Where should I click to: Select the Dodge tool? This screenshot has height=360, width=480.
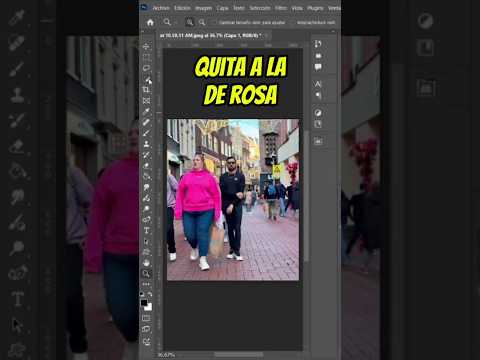[146, 209]
